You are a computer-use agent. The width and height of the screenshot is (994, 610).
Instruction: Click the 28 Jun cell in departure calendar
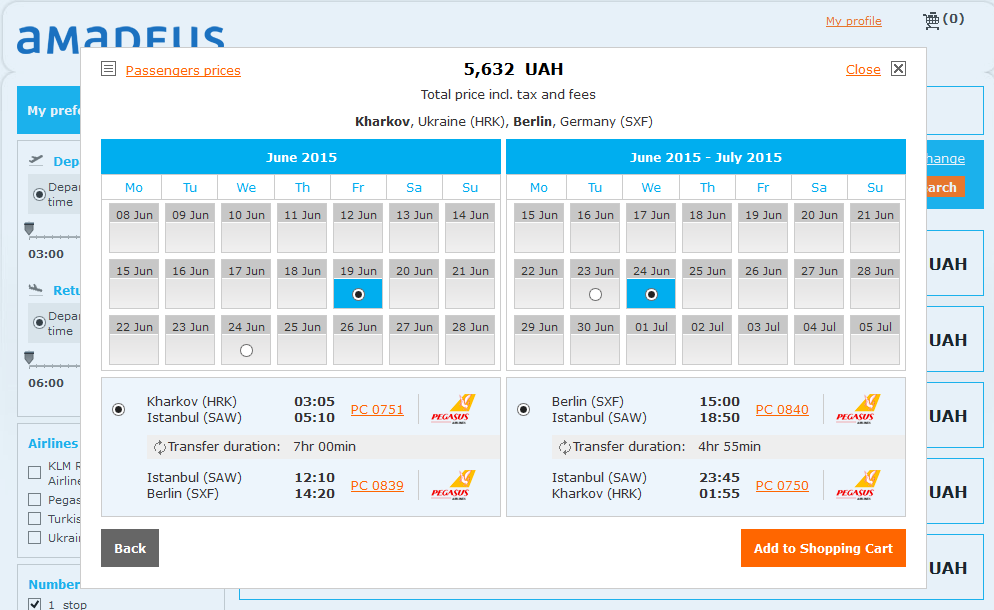(x=470, y=339)
